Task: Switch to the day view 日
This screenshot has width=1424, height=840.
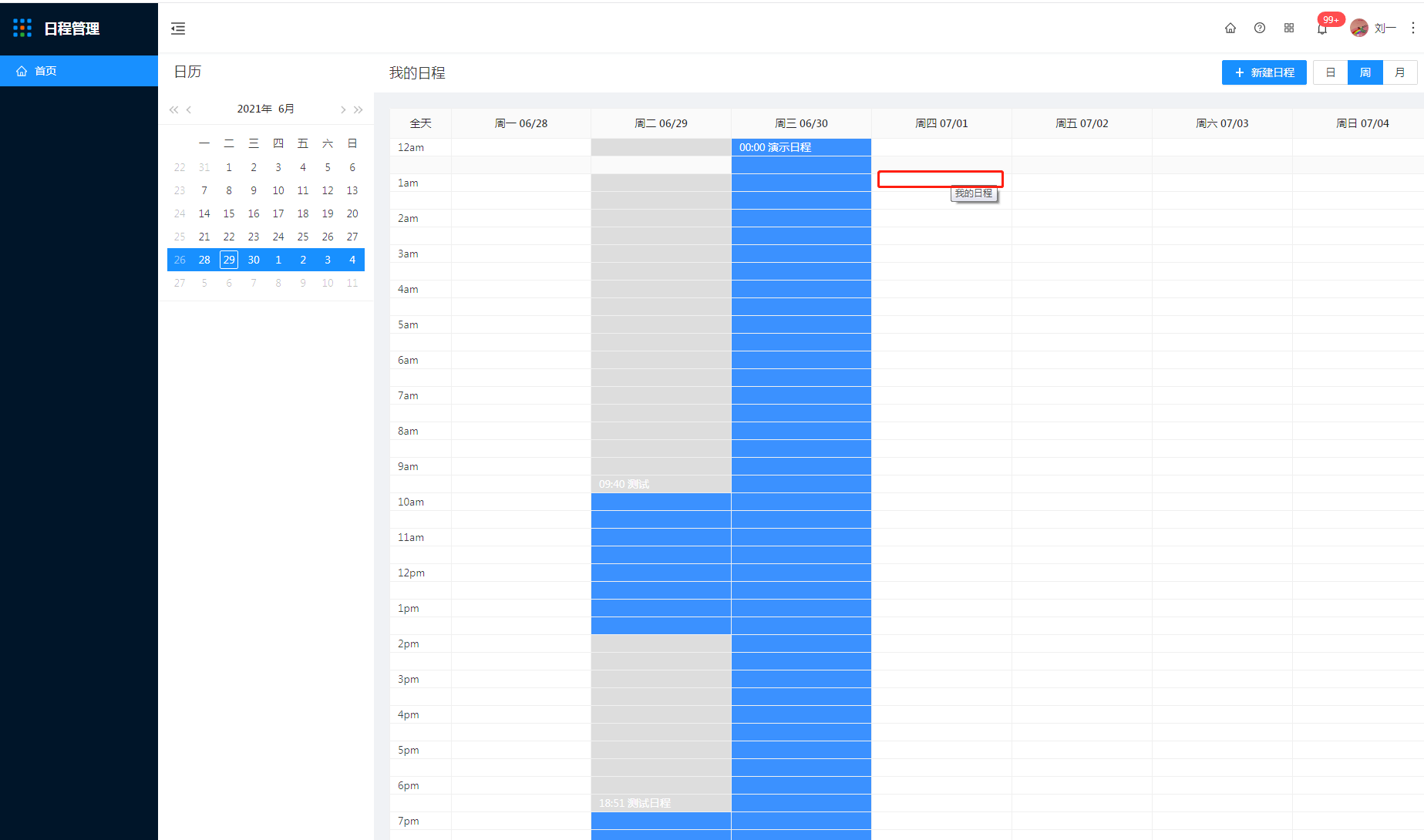Action: point(1331,72)
